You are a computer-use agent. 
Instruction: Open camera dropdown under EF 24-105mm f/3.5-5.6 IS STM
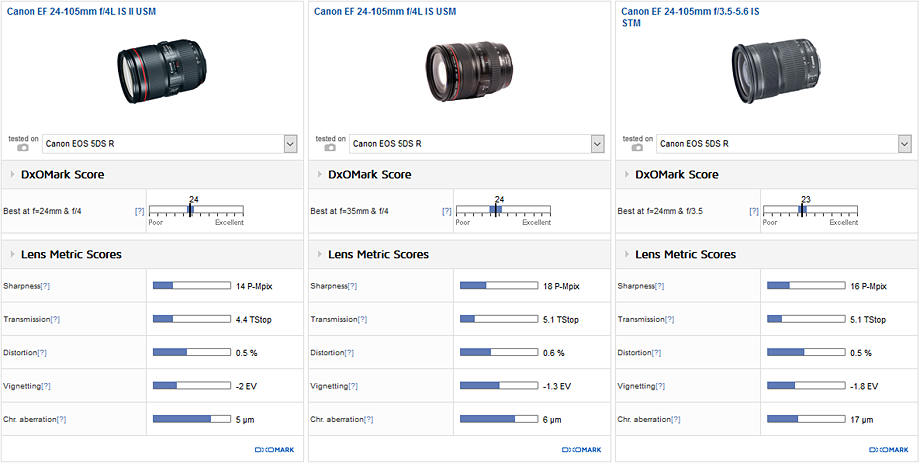tap(784, 144)
